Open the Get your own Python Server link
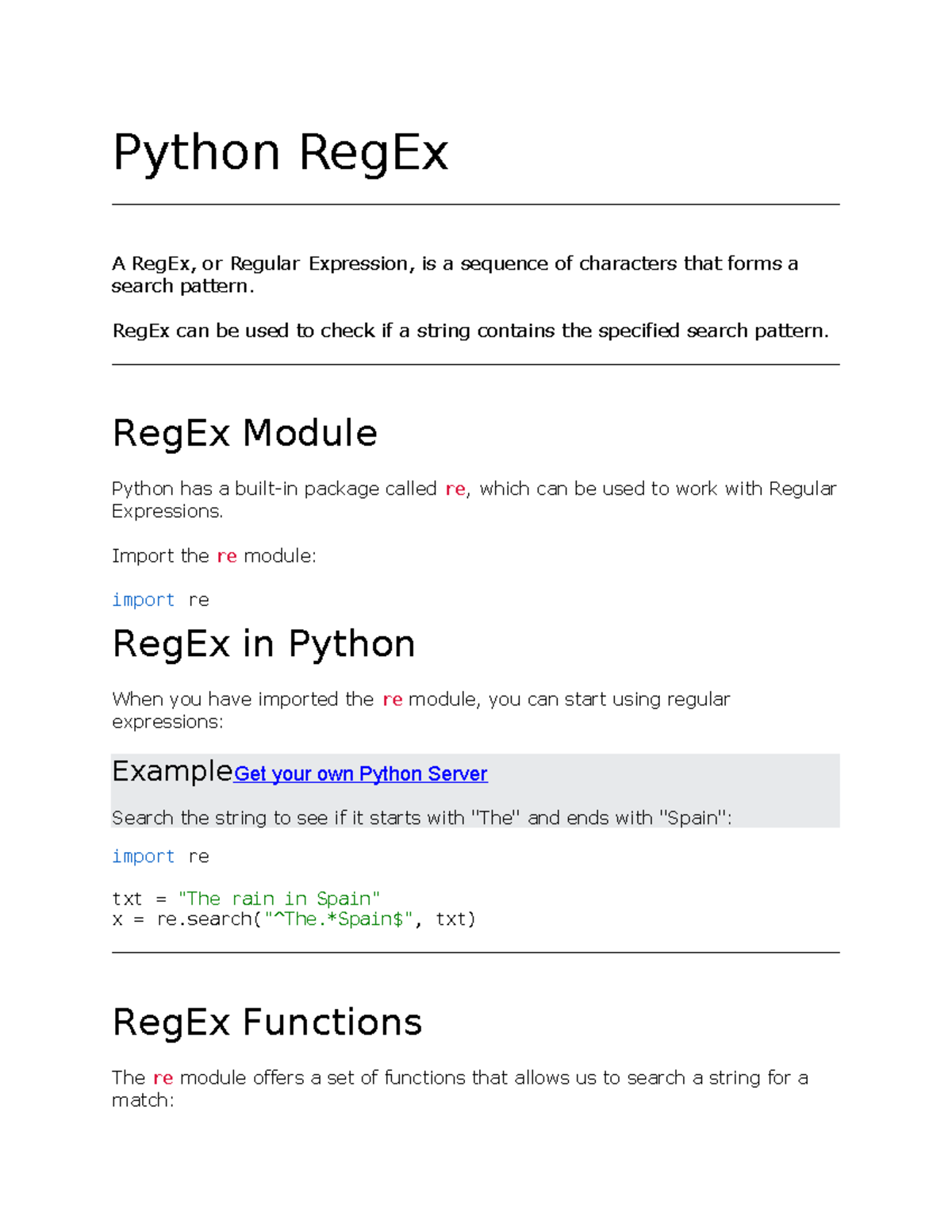 (360, 774)
